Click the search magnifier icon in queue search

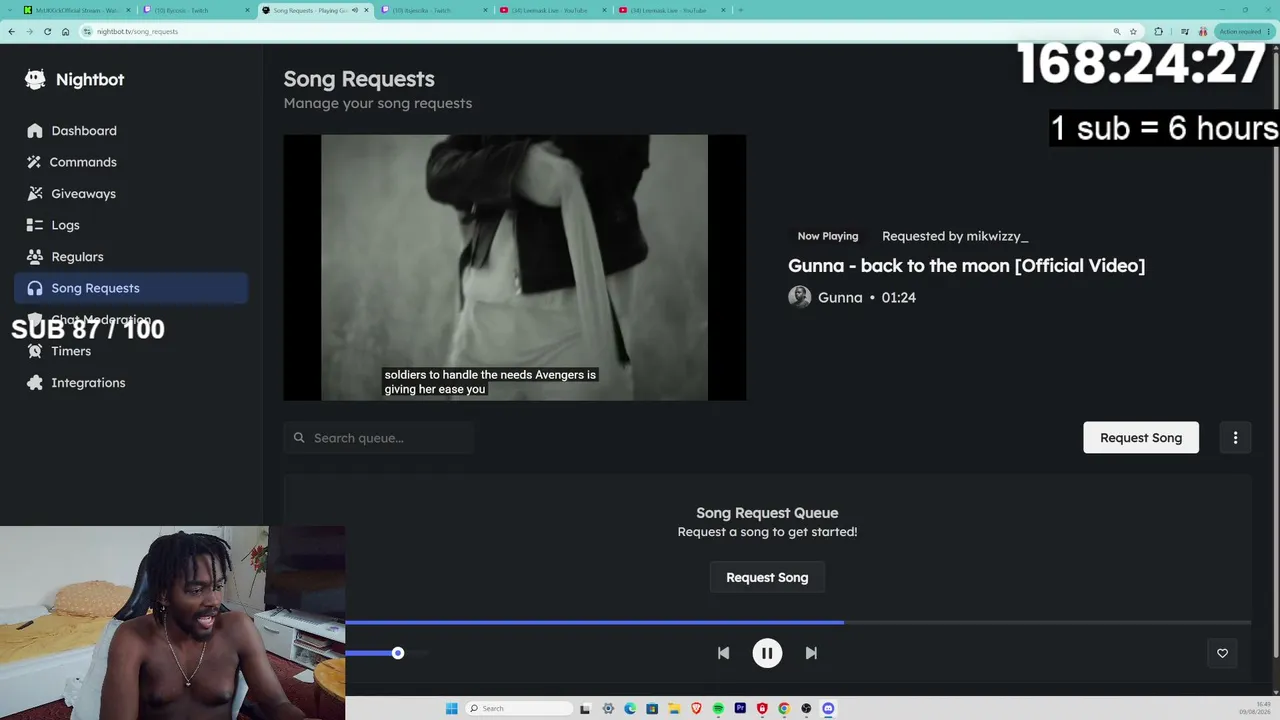point(299,438)
